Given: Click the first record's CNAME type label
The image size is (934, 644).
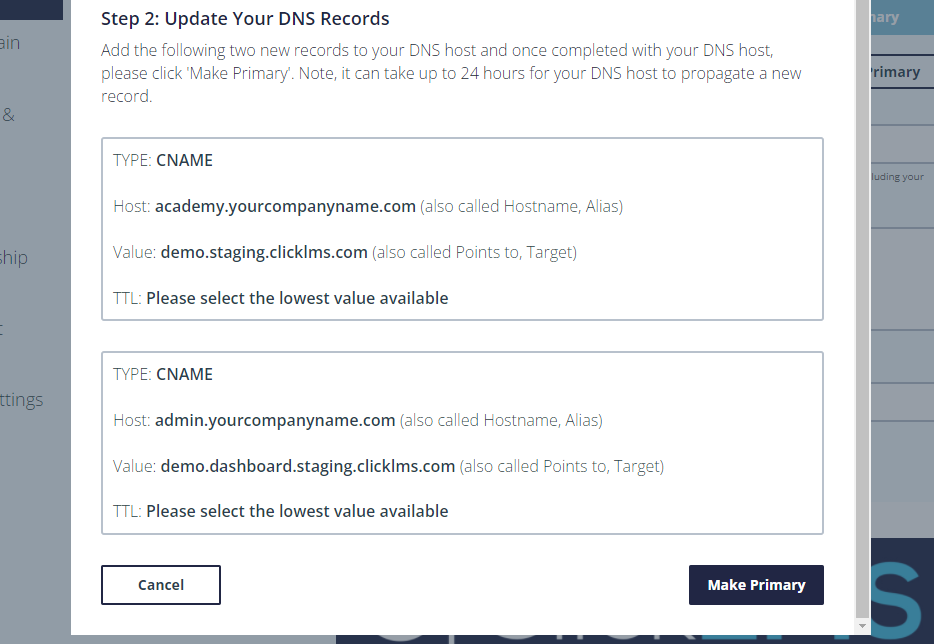Looking at the screenshot, I should coord(184,160).
